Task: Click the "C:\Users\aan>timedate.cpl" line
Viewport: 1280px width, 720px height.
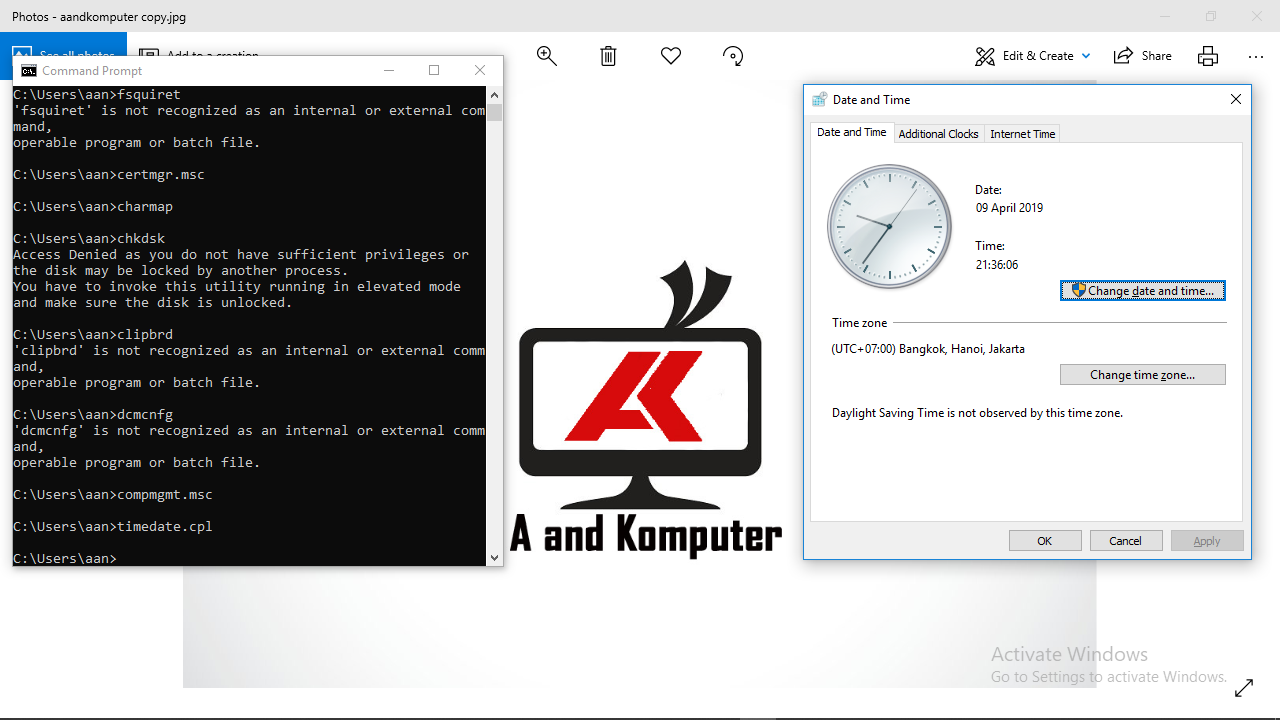Action: 113,526
